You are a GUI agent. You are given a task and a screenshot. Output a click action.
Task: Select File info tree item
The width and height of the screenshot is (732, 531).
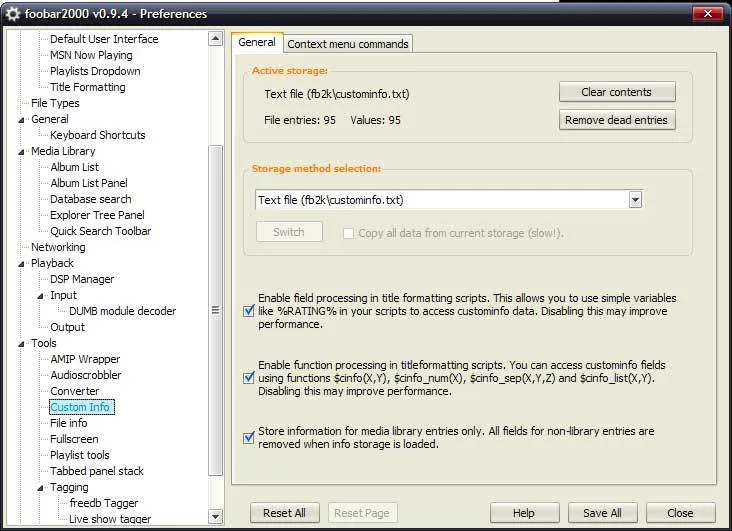click(69, 423)
